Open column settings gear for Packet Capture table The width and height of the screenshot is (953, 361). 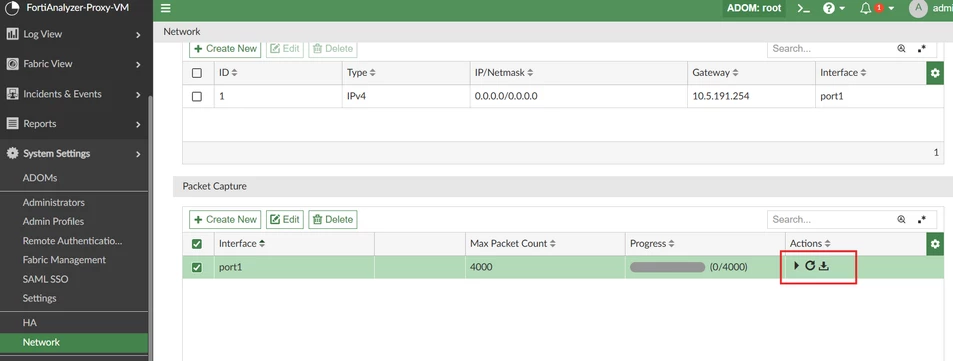[935, 244]
